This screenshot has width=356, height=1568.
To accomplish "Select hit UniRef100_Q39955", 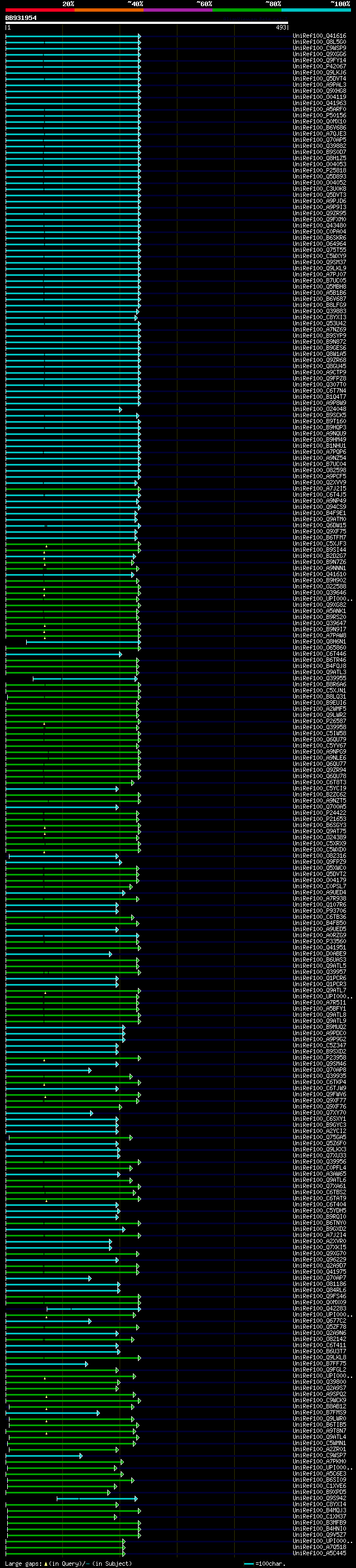I will pos(319,678).
